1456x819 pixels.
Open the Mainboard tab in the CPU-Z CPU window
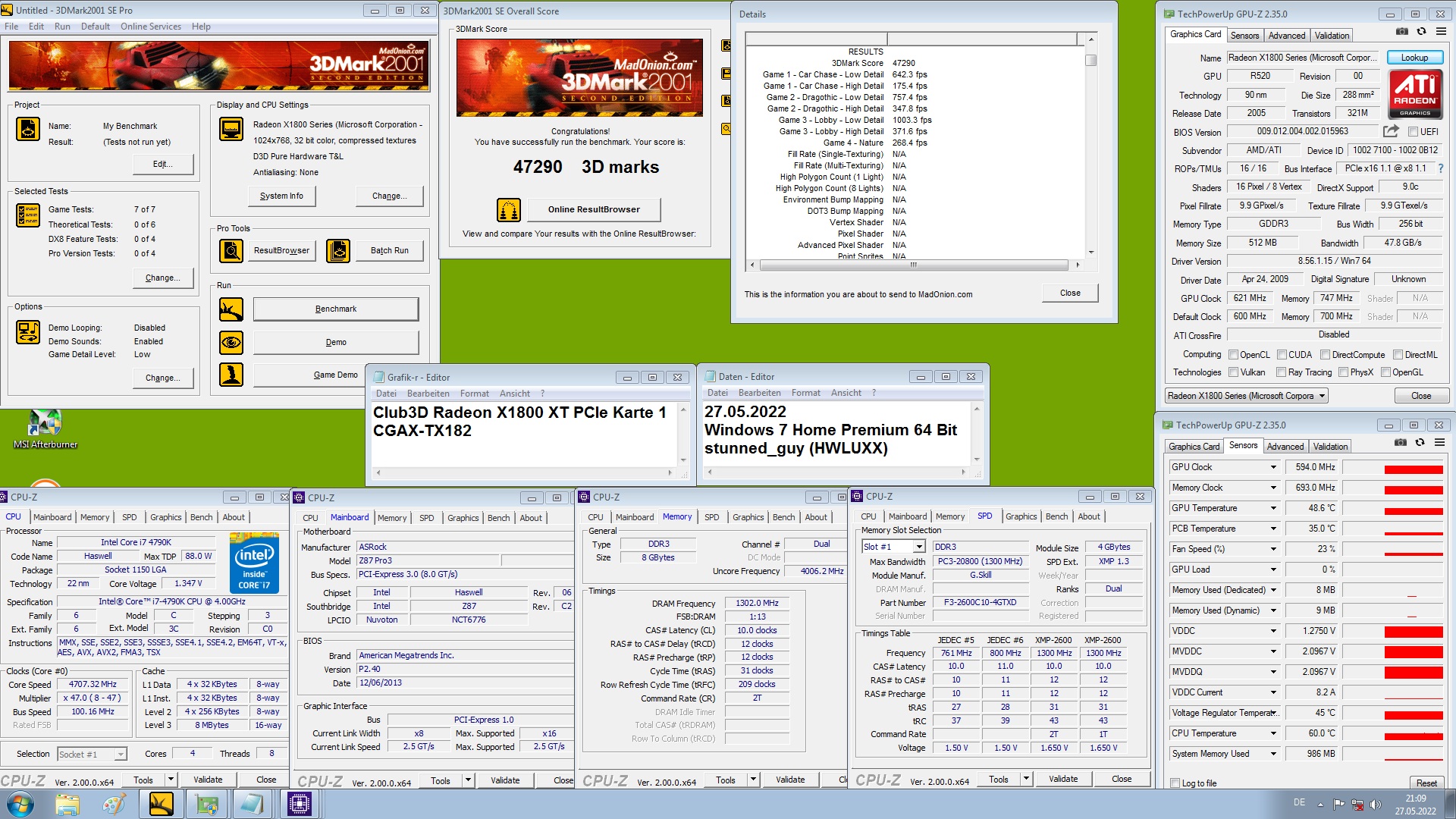coord(52,517)
